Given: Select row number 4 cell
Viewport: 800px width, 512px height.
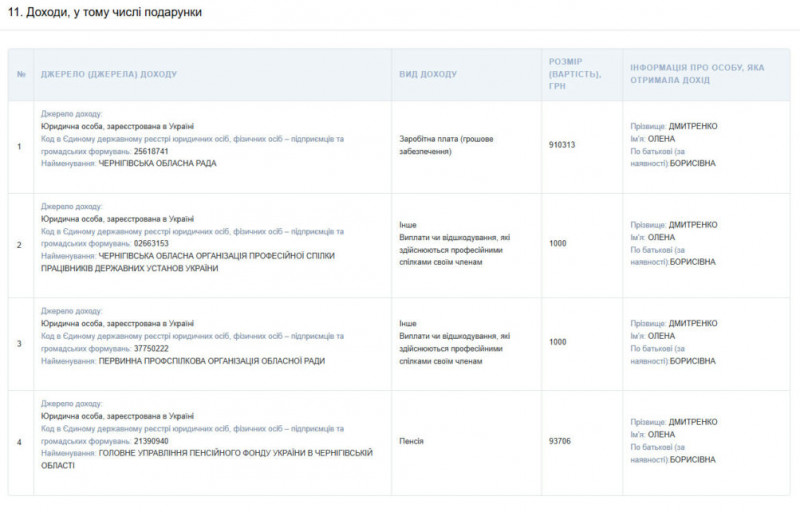Looking at the screenshot, I should coord(20,441).
